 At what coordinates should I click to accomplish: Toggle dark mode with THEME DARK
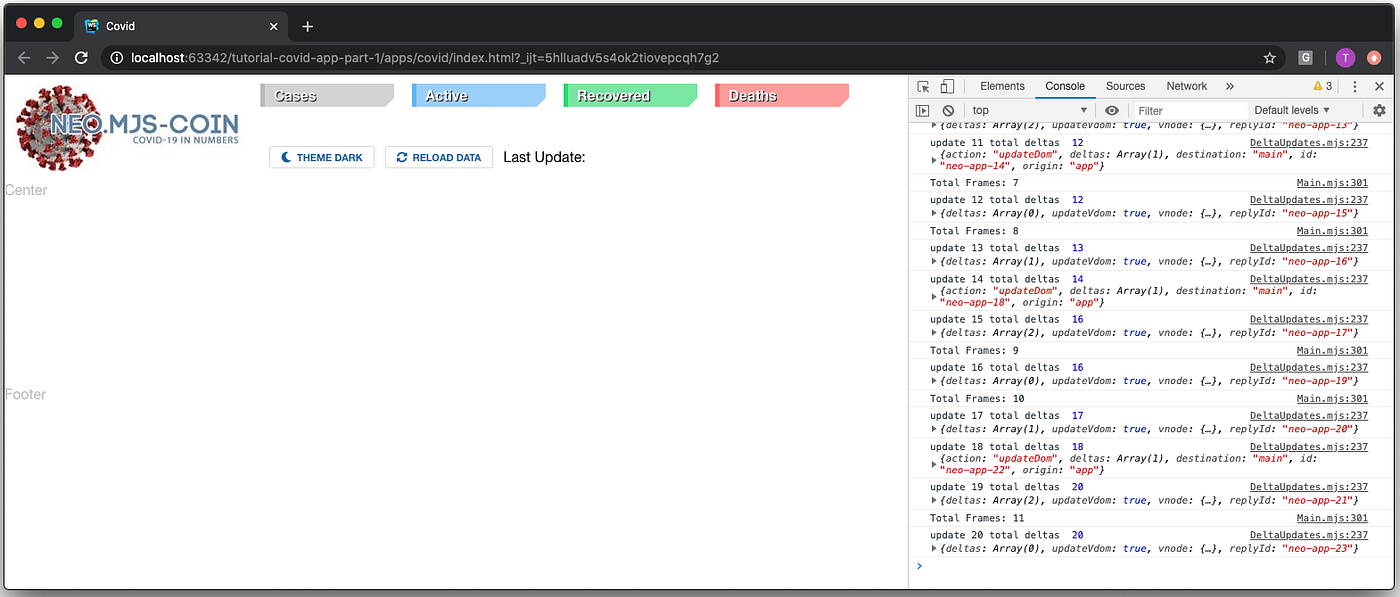321,157
